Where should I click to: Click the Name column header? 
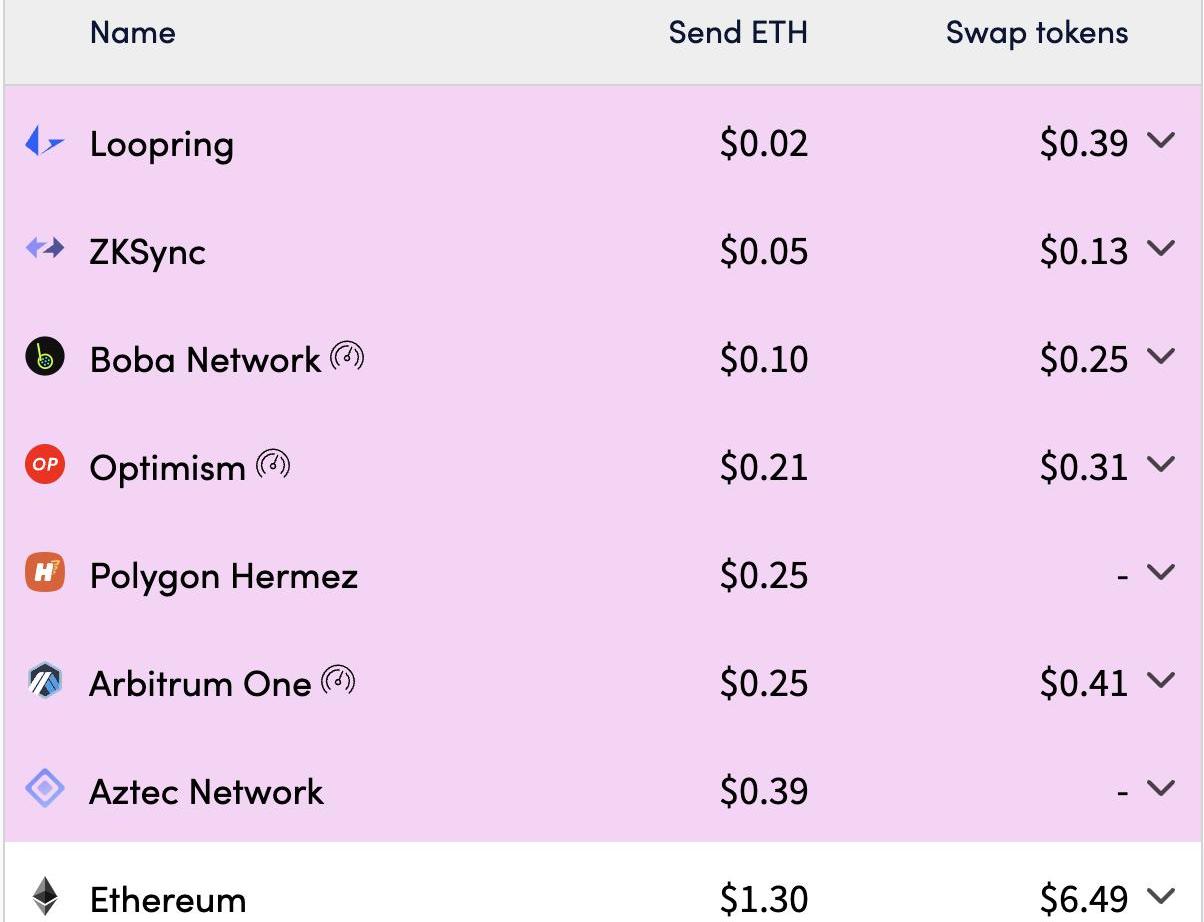click(x=132, y=33)
